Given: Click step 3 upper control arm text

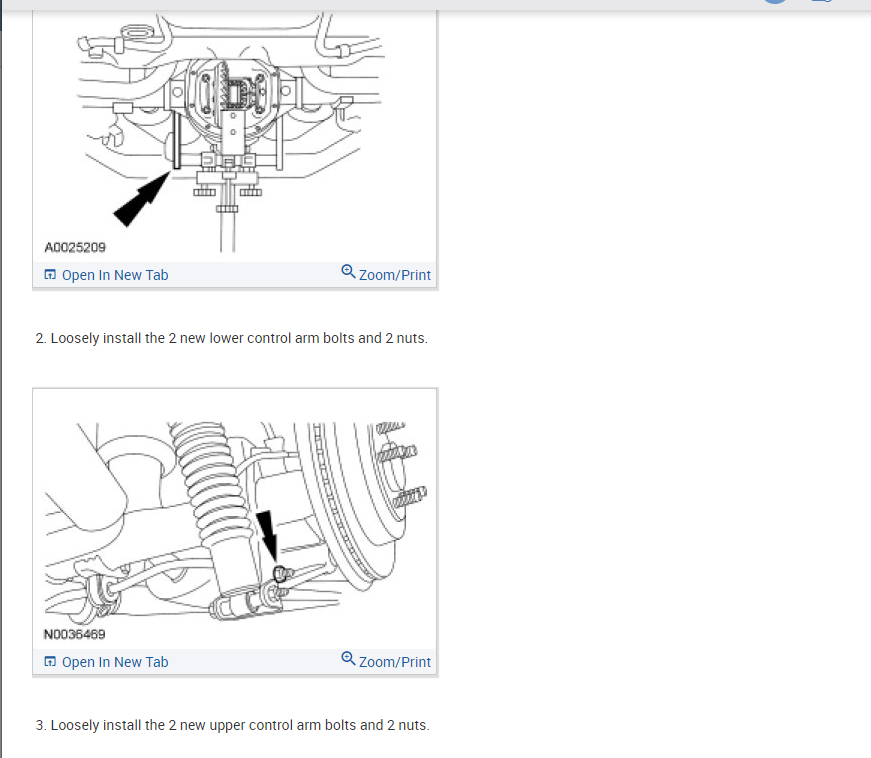Looking at the screenshot, I should pyautogui.click(x=233, y=725).
